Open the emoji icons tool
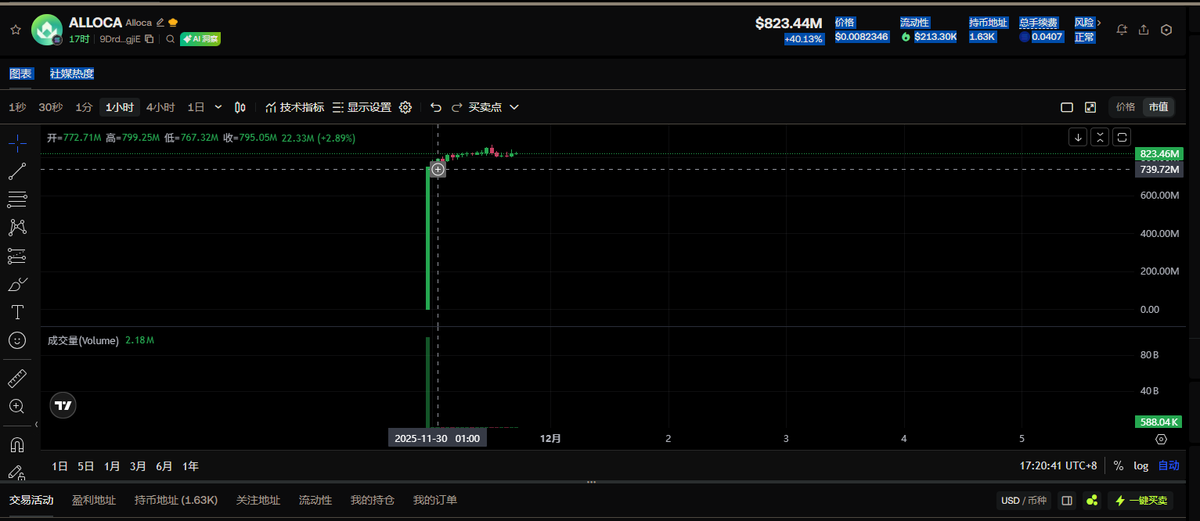 pyautogui.click(x=17, y=340)
